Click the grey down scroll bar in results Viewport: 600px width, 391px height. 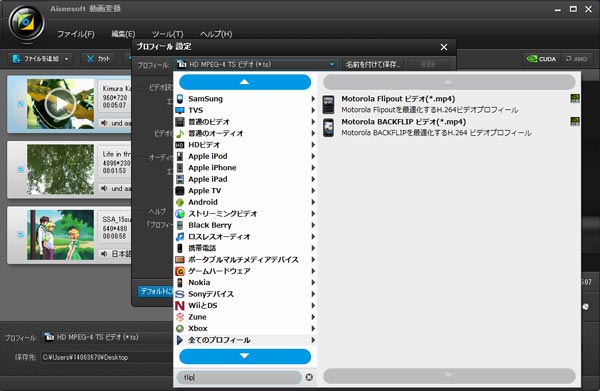point(449,375)
